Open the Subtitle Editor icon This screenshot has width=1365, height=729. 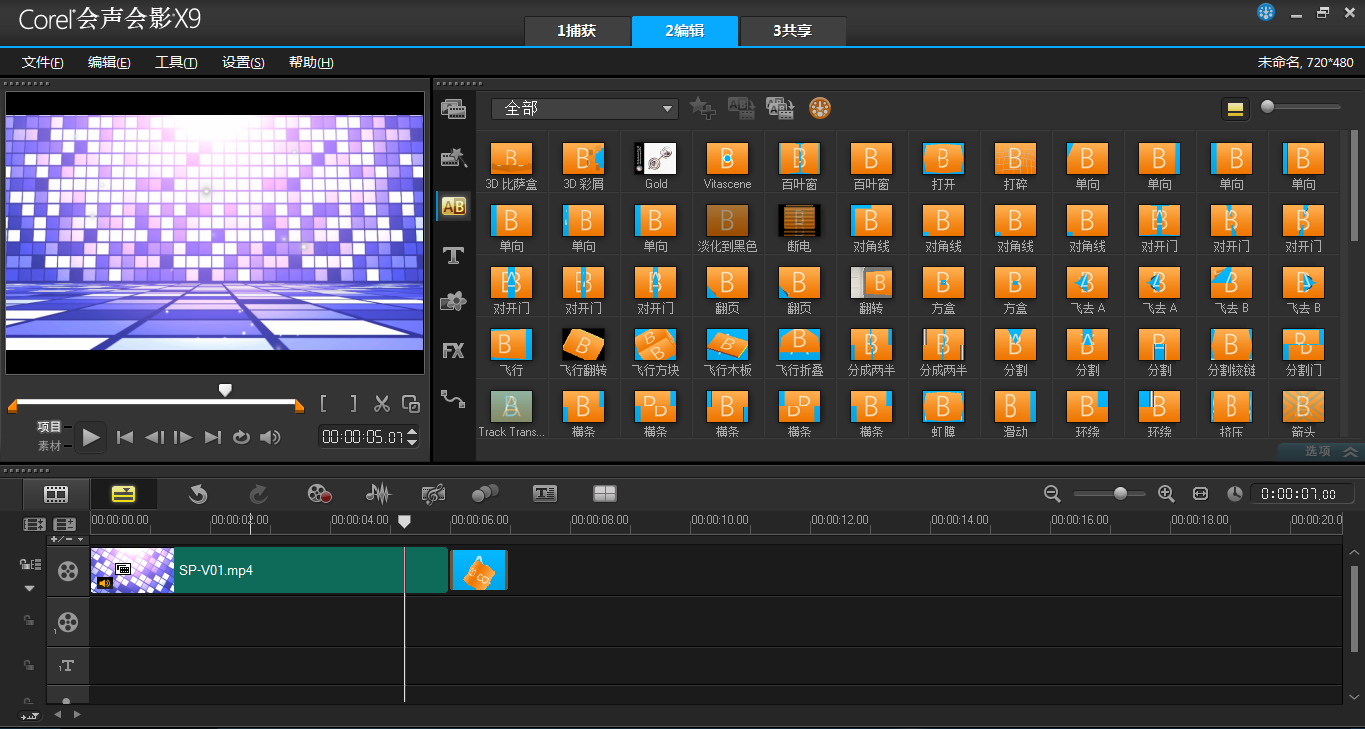545,493
